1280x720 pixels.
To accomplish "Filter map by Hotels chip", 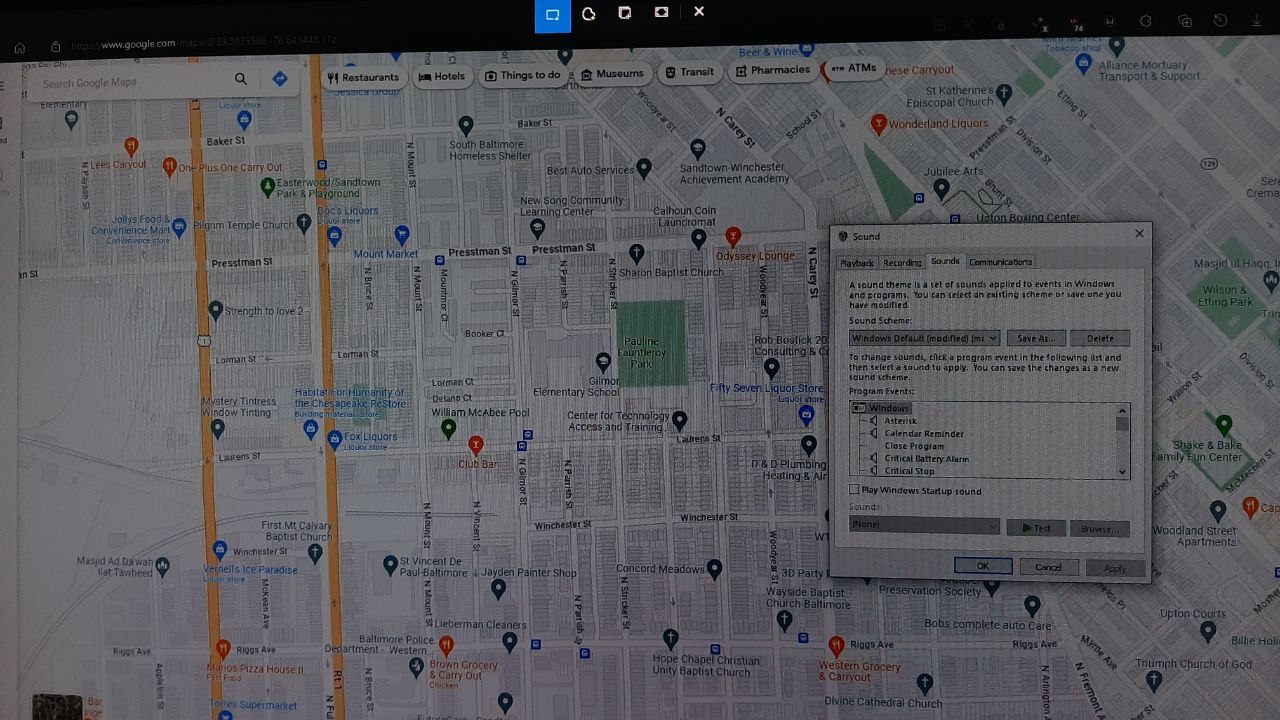I will click(x=442, y=77).
